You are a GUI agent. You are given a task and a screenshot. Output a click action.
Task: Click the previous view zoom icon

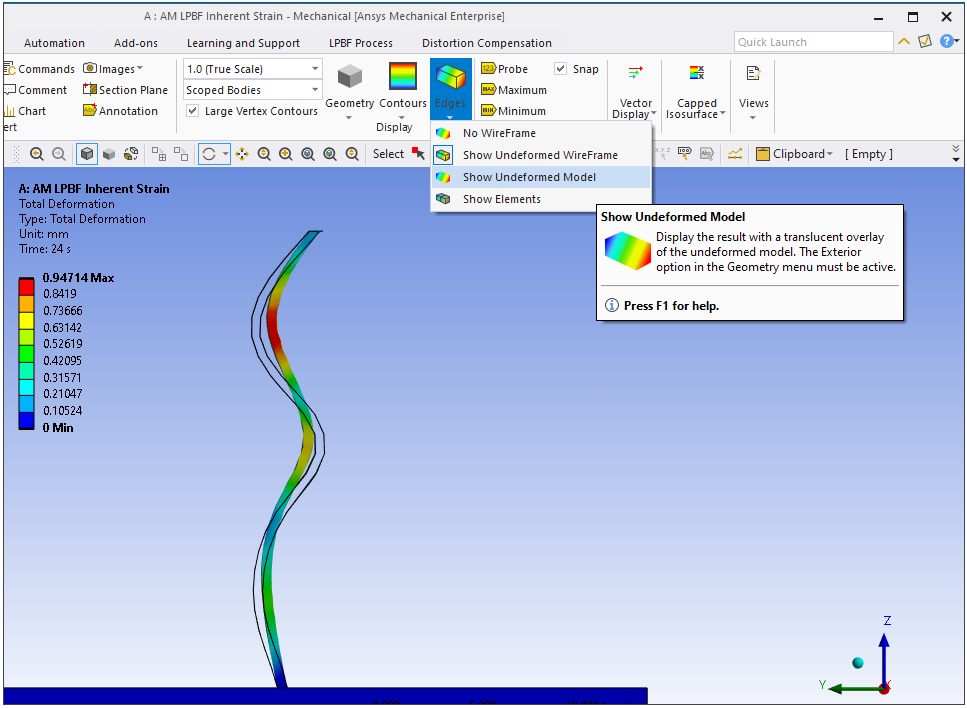coord(36,154)
